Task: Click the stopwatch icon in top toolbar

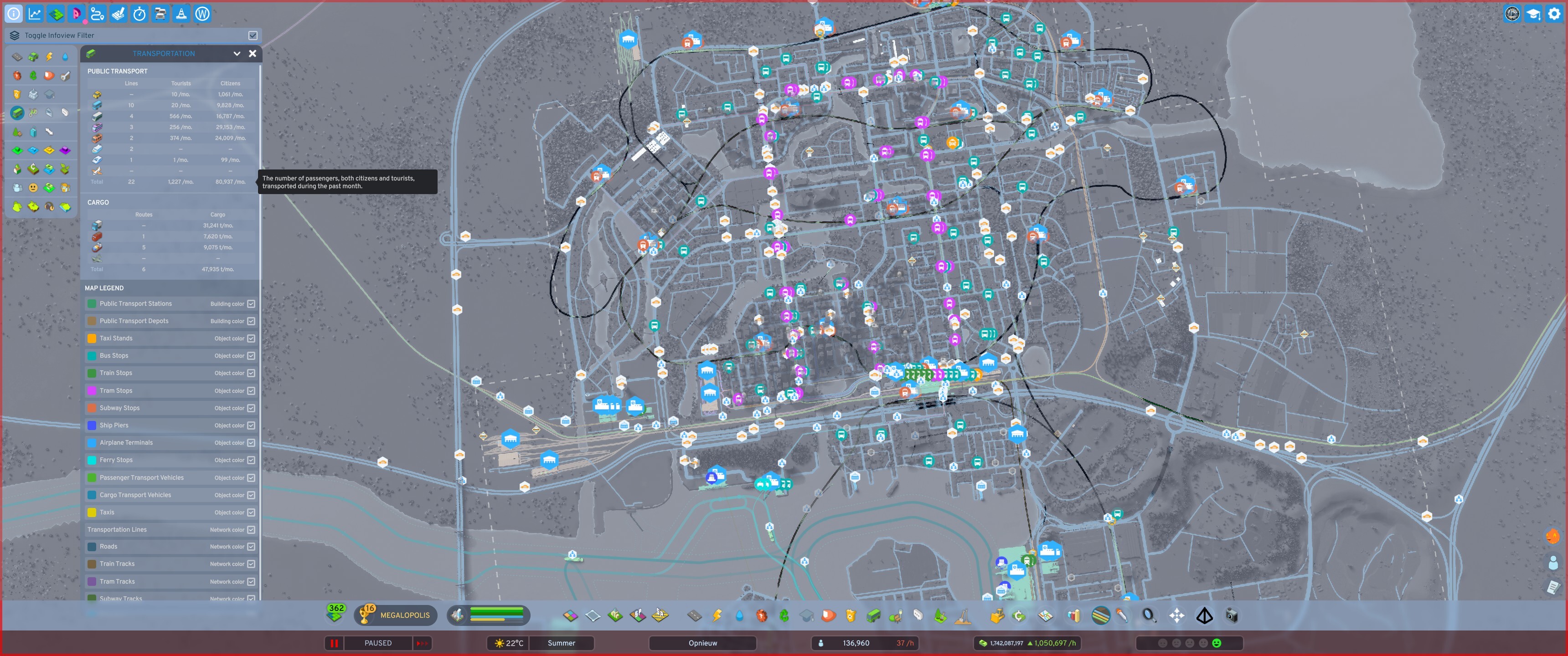Action: (139, 13)
